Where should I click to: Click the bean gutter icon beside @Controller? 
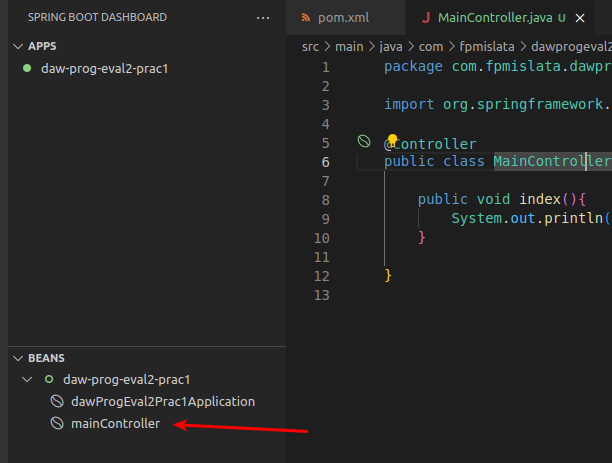(365, 142)
